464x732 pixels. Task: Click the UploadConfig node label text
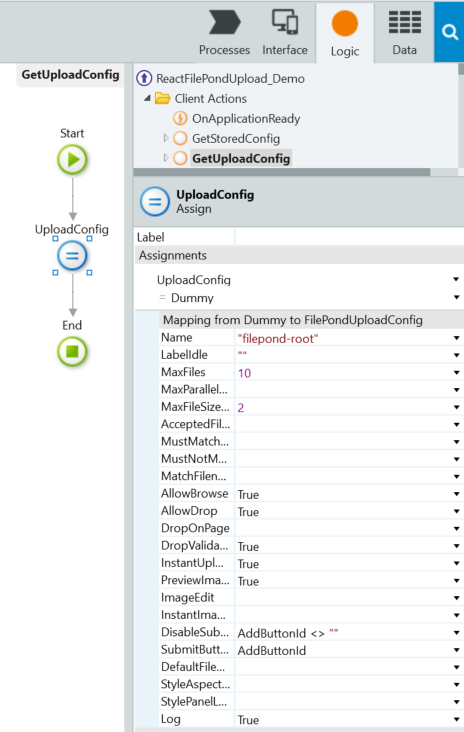click(x=72, y=229)
